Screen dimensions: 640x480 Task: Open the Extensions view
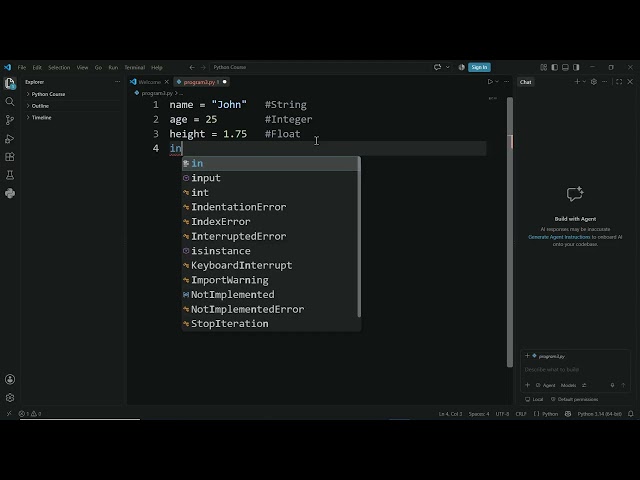[x=10, y=157]
